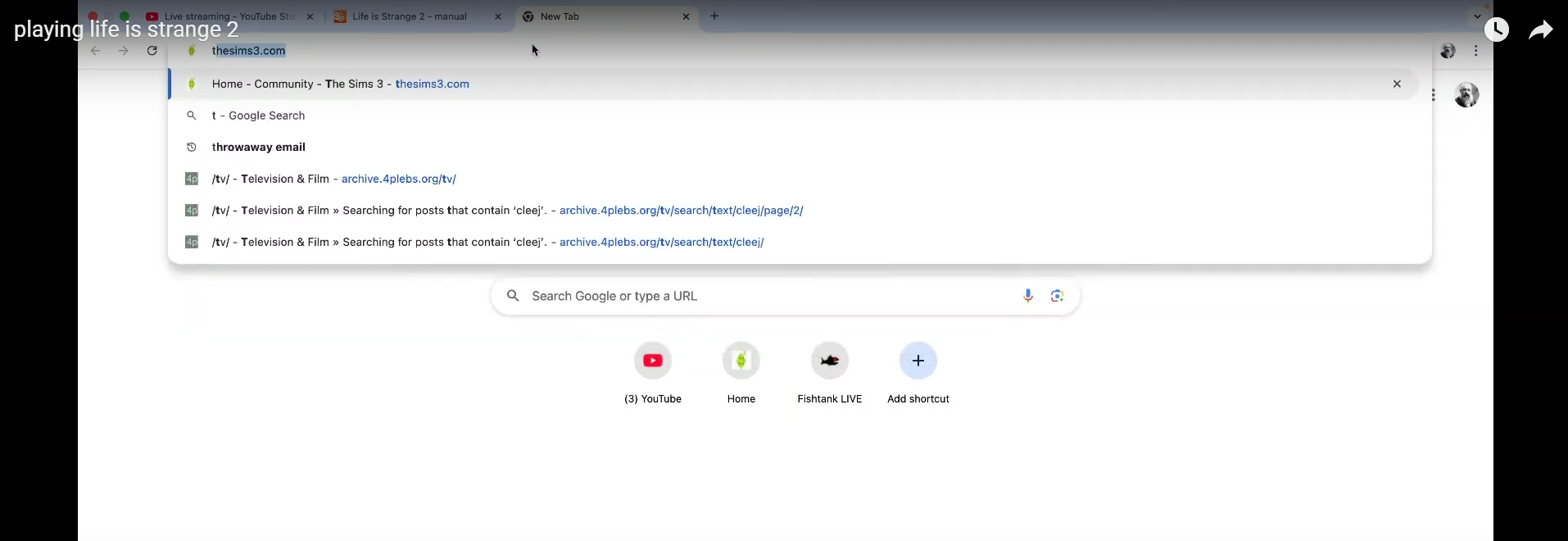The width and height of the screenshot is (1568, 541).
Task: Click the Search Google or type URL box
Action: [762, 296]
